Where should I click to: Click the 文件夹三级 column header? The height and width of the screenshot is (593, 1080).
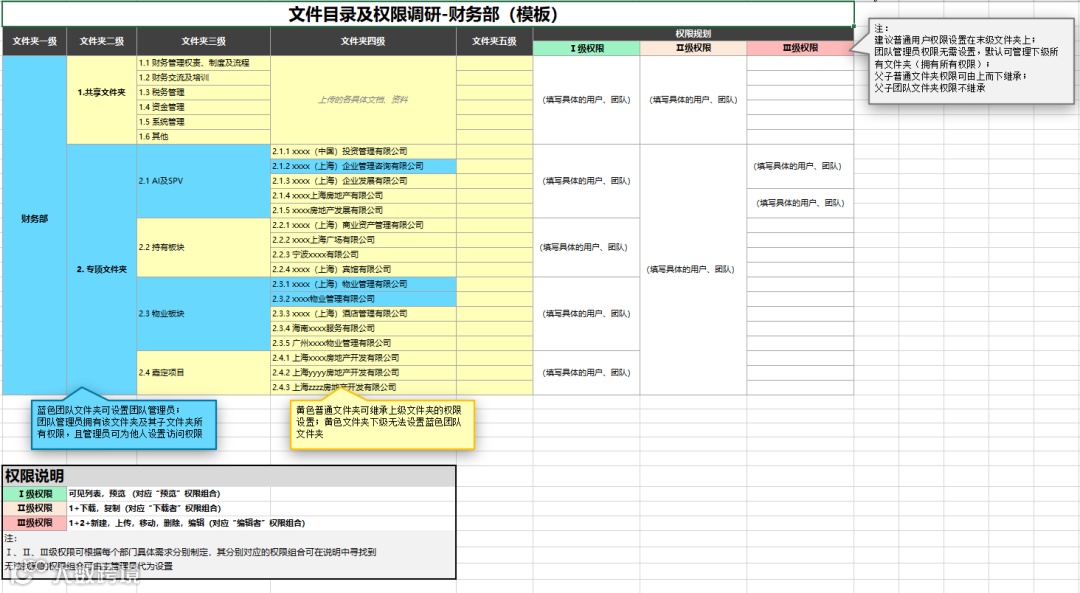[x=203, y=41]
